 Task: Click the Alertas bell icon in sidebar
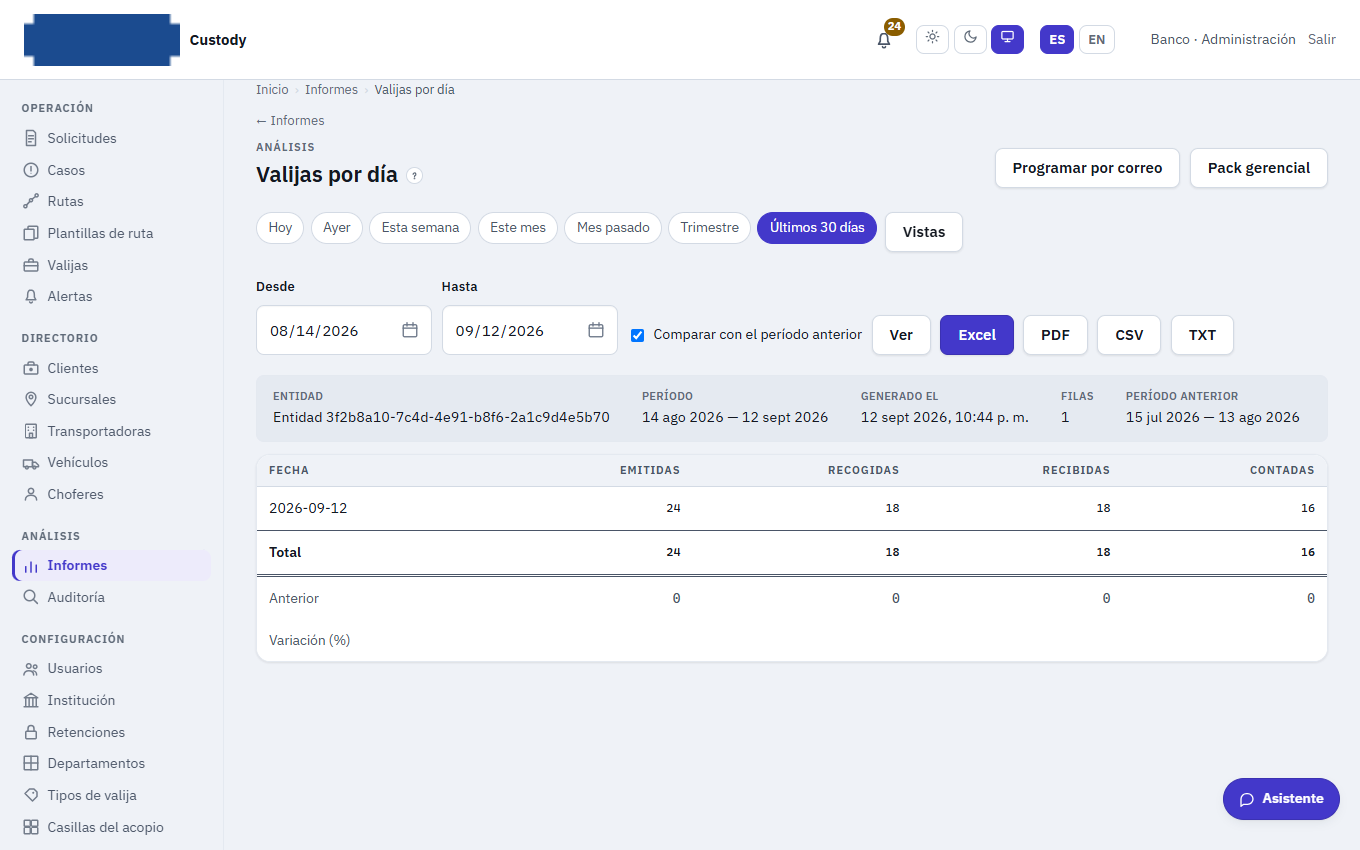tap(30, 296)
